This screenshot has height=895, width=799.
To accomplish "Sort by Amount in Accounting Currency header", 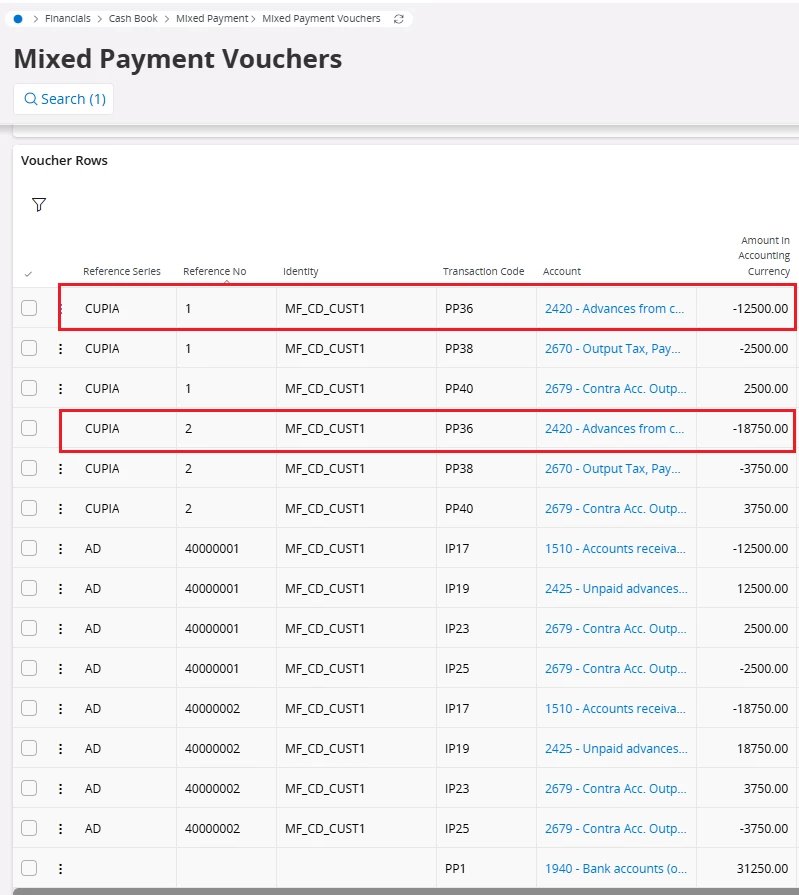I will pyautogui.click(x=764, y=256).
